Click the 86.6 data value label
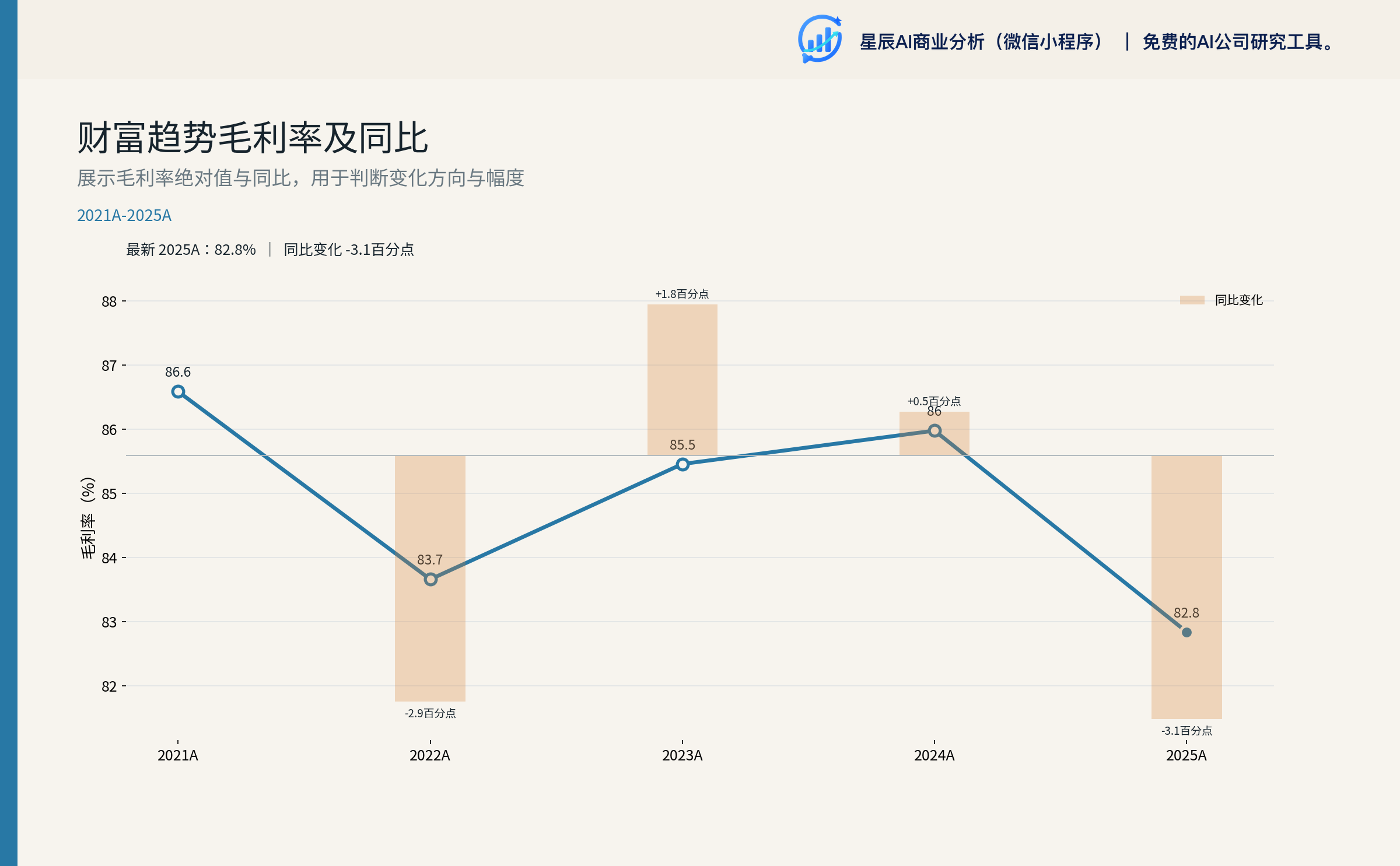Image resolution: width=1400 pixels, height=866 pixels. pyautogui.click(x=178, y=372)
